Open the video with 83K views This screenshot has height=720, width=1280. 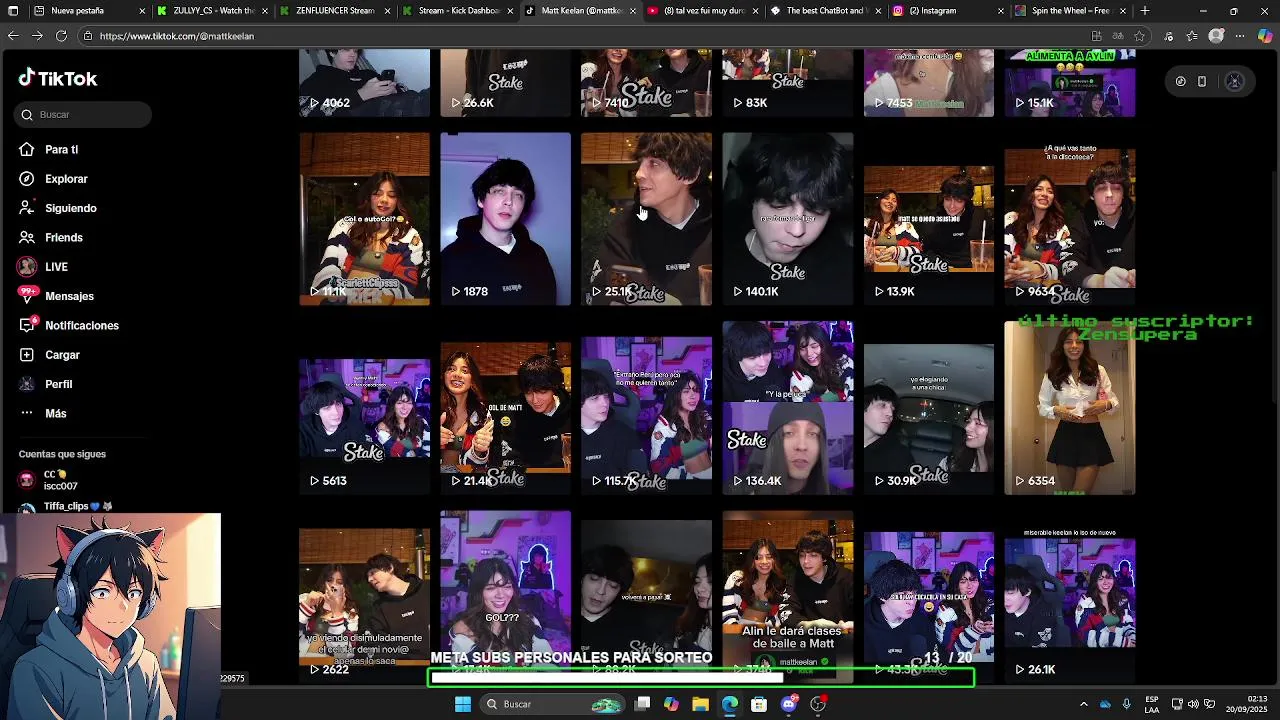(x=788, y=83)
